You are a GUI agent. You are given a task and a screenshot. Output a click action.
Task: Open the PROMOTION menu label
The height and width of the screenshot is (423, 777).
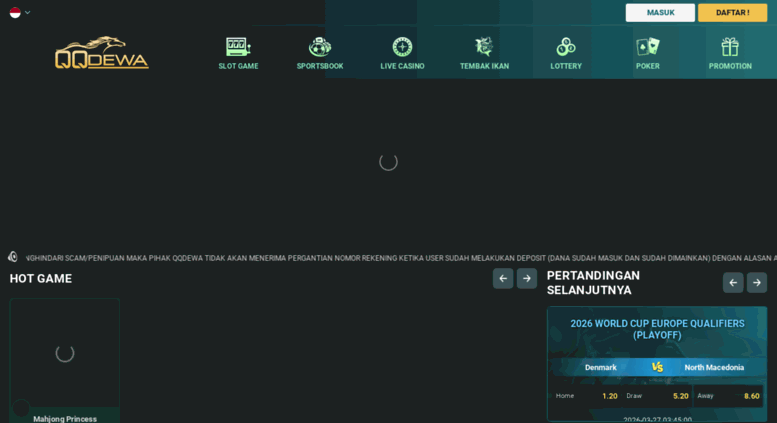pyautogui.click(x=730, y=66)
